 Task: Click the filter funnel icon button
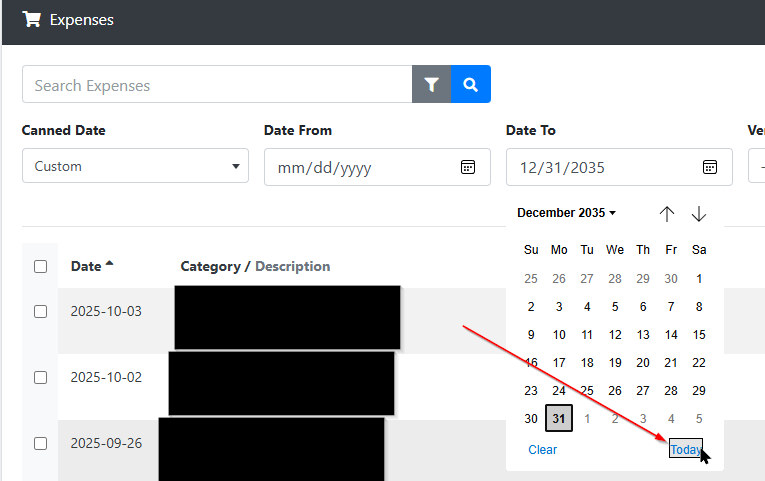(431, 85)
